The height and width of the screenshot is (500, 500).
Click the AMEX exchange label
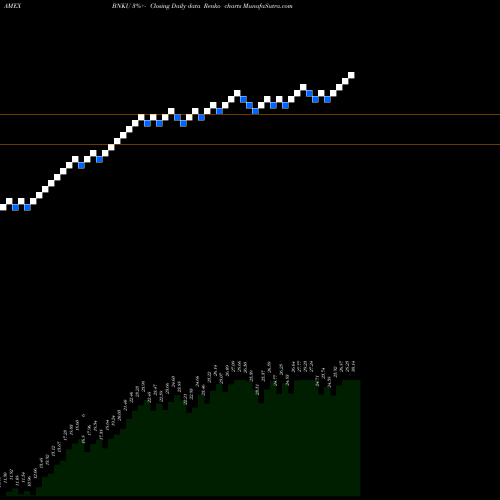point(13,6)
